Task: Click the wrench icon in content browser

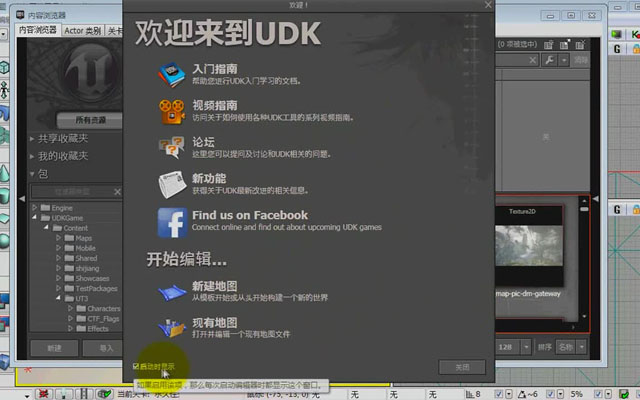Action: 549,60
